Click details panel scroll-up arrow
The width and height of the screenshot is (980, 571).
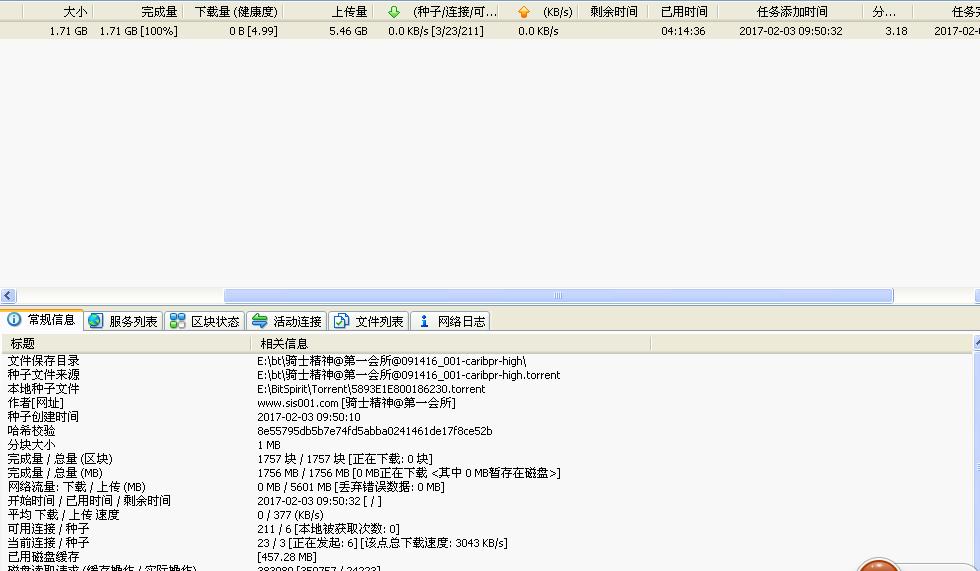click(x=975, y=343)
